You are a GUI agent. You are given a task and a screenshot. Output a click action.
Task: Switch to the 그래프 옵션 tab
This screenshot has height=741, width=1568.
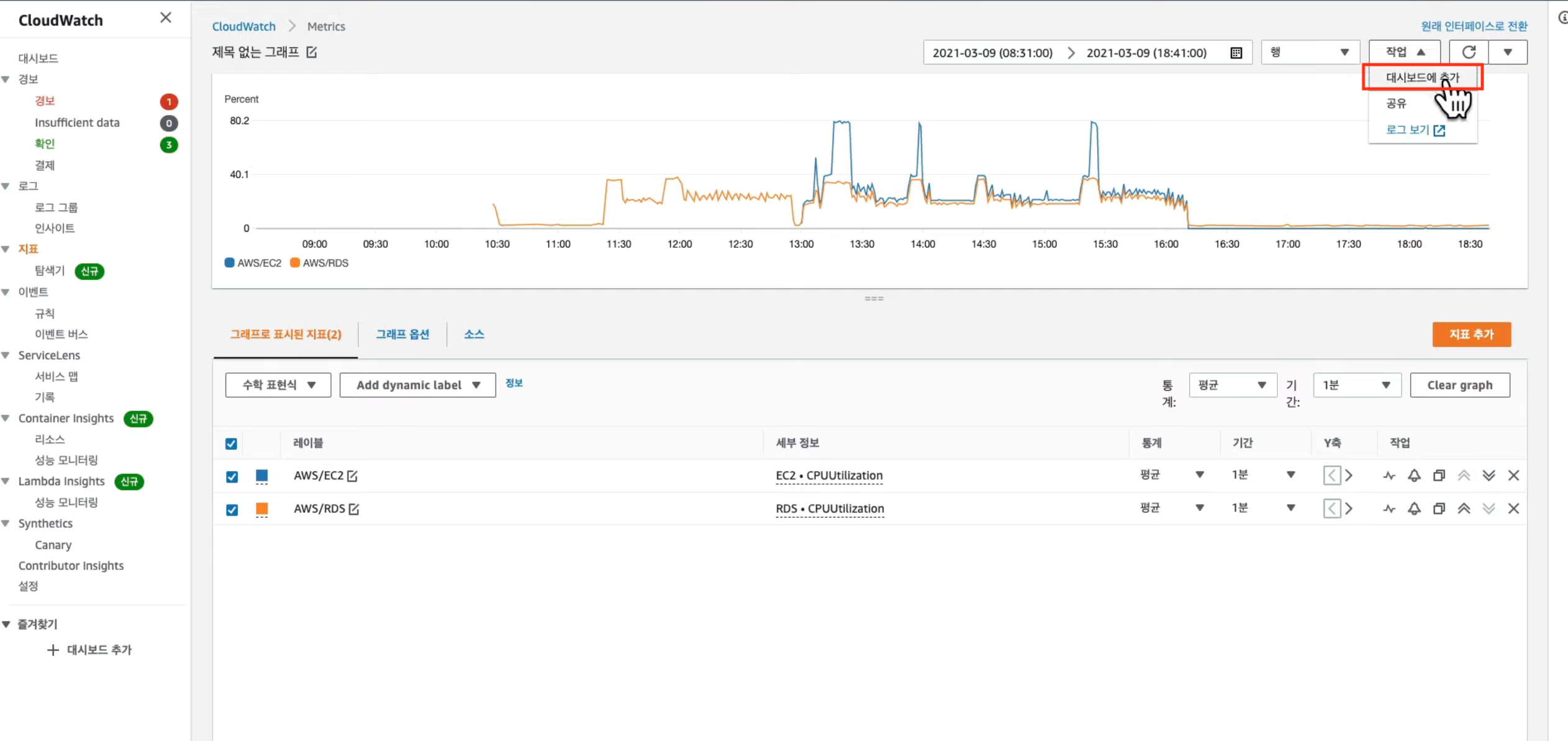(402, 334)
